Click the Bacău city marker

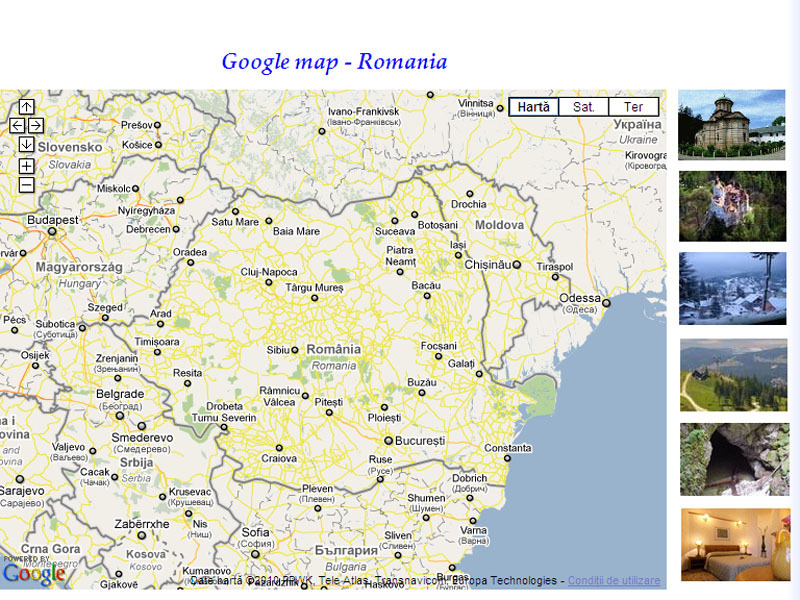pos(427,296)
